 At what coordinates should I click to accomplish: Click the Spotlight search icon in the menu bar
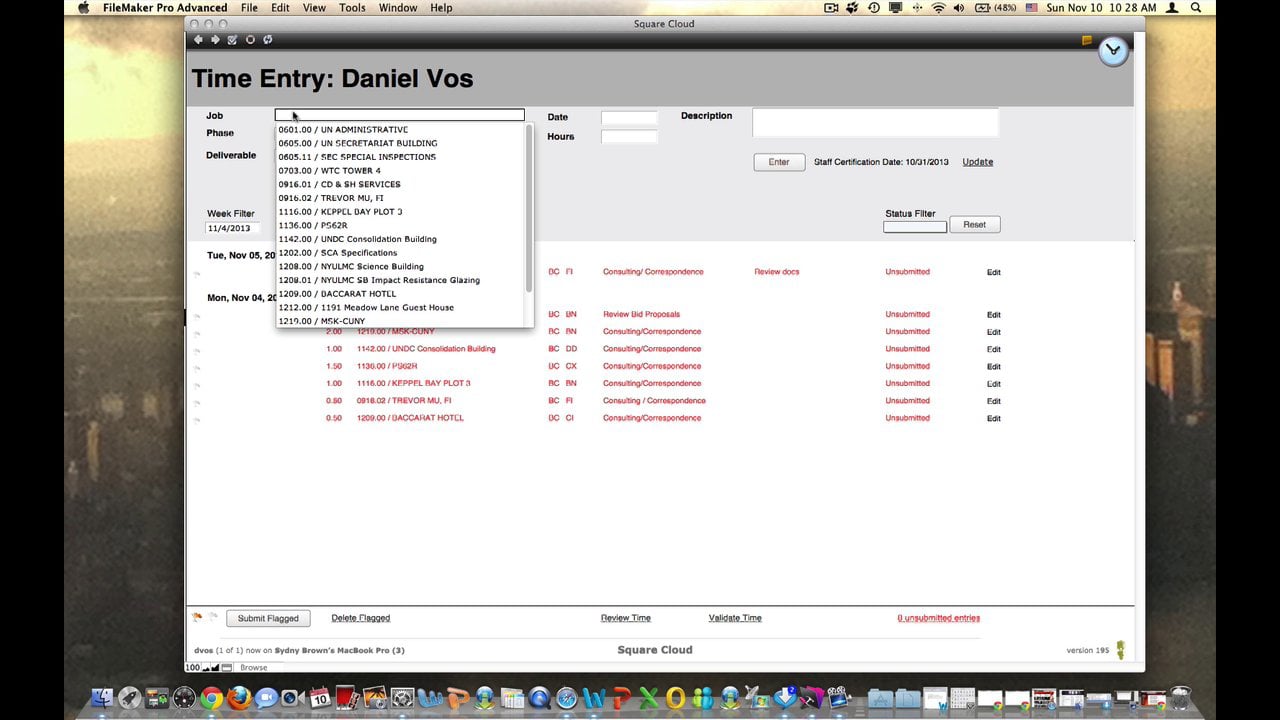click(x=1196, y=7)
